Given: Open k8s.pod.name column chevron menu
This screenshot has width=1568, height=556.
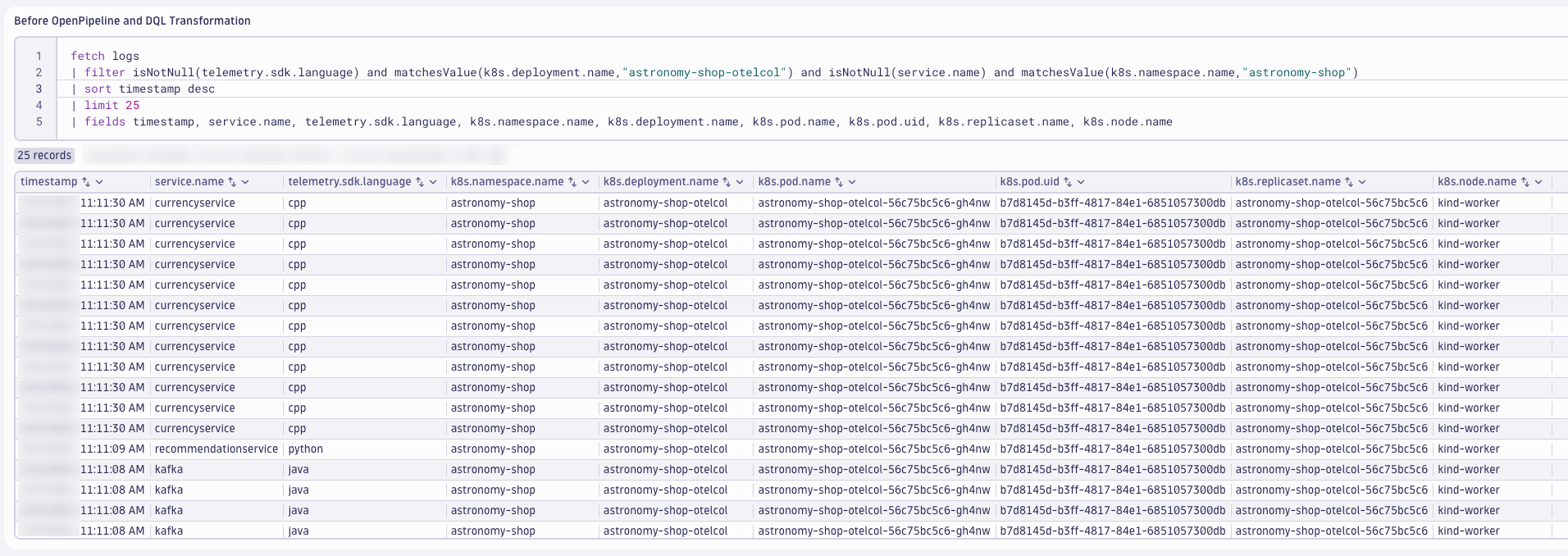Looking at the screenshot, I should [x=852, y=182].
